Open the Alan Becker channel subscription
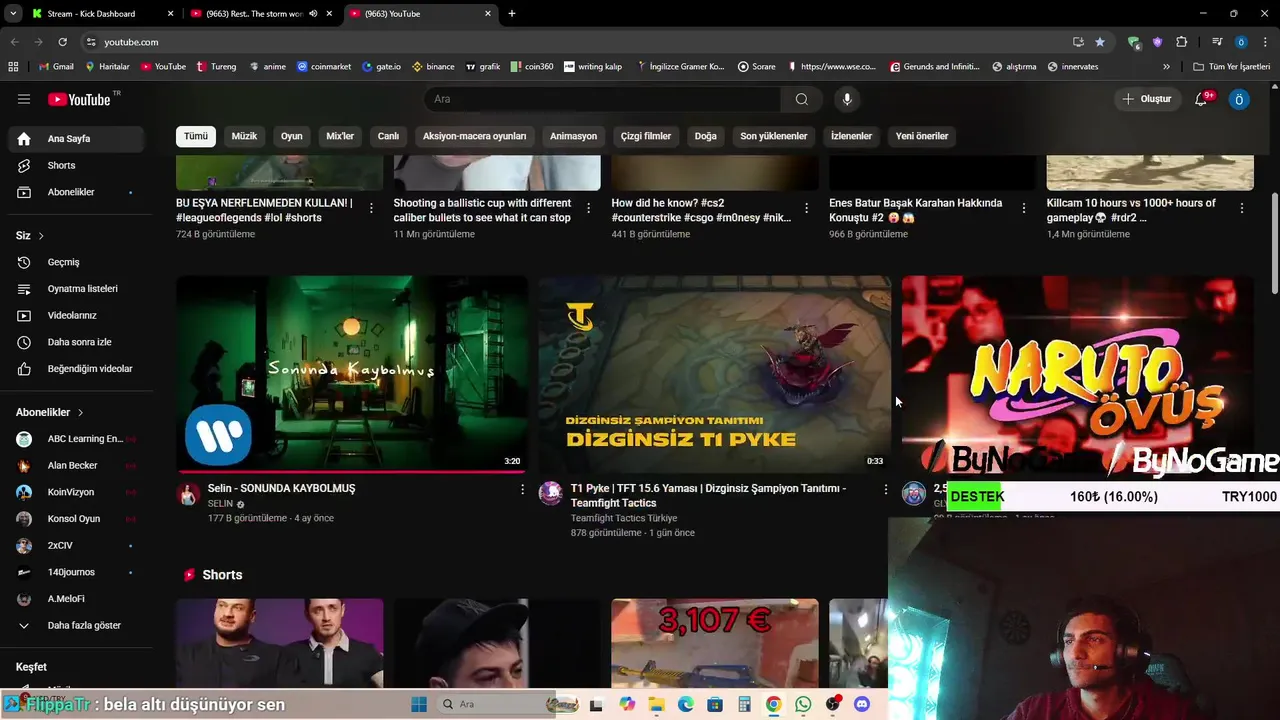This screenshot has width=1280, height=720. [77, 465]
